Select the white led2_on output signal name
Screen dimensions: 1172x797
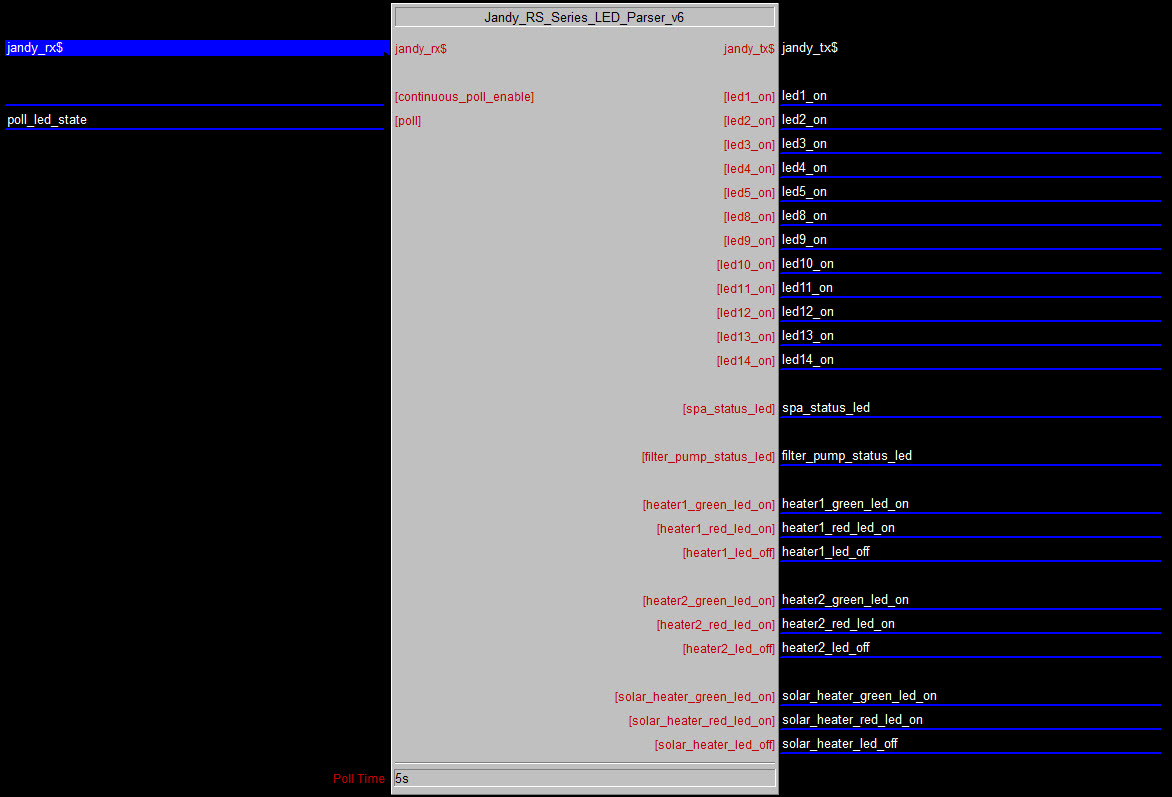pyautogui.click(x=804, y=120)
